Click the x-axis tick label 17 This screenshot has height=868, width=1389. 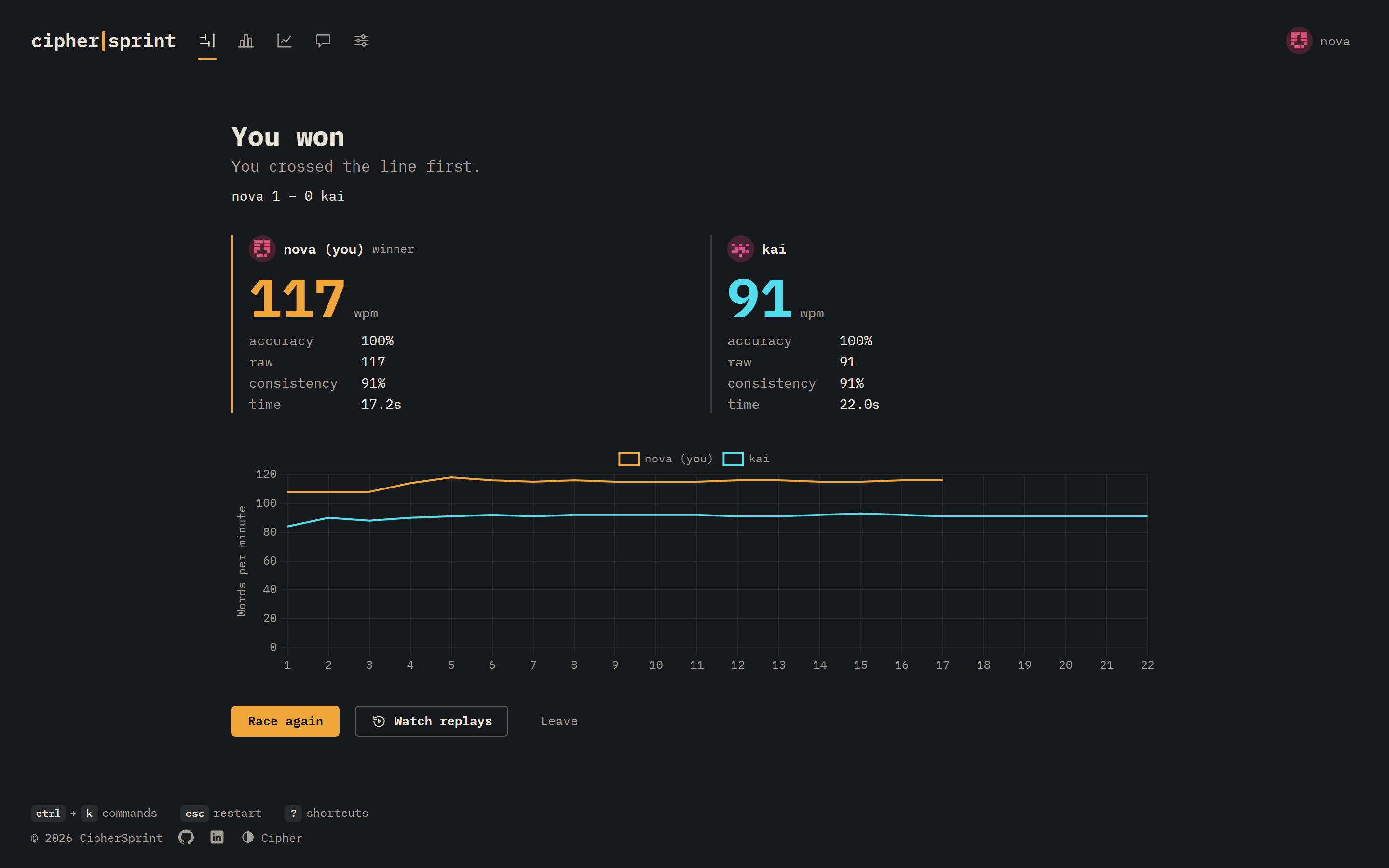tap(942, 665)
